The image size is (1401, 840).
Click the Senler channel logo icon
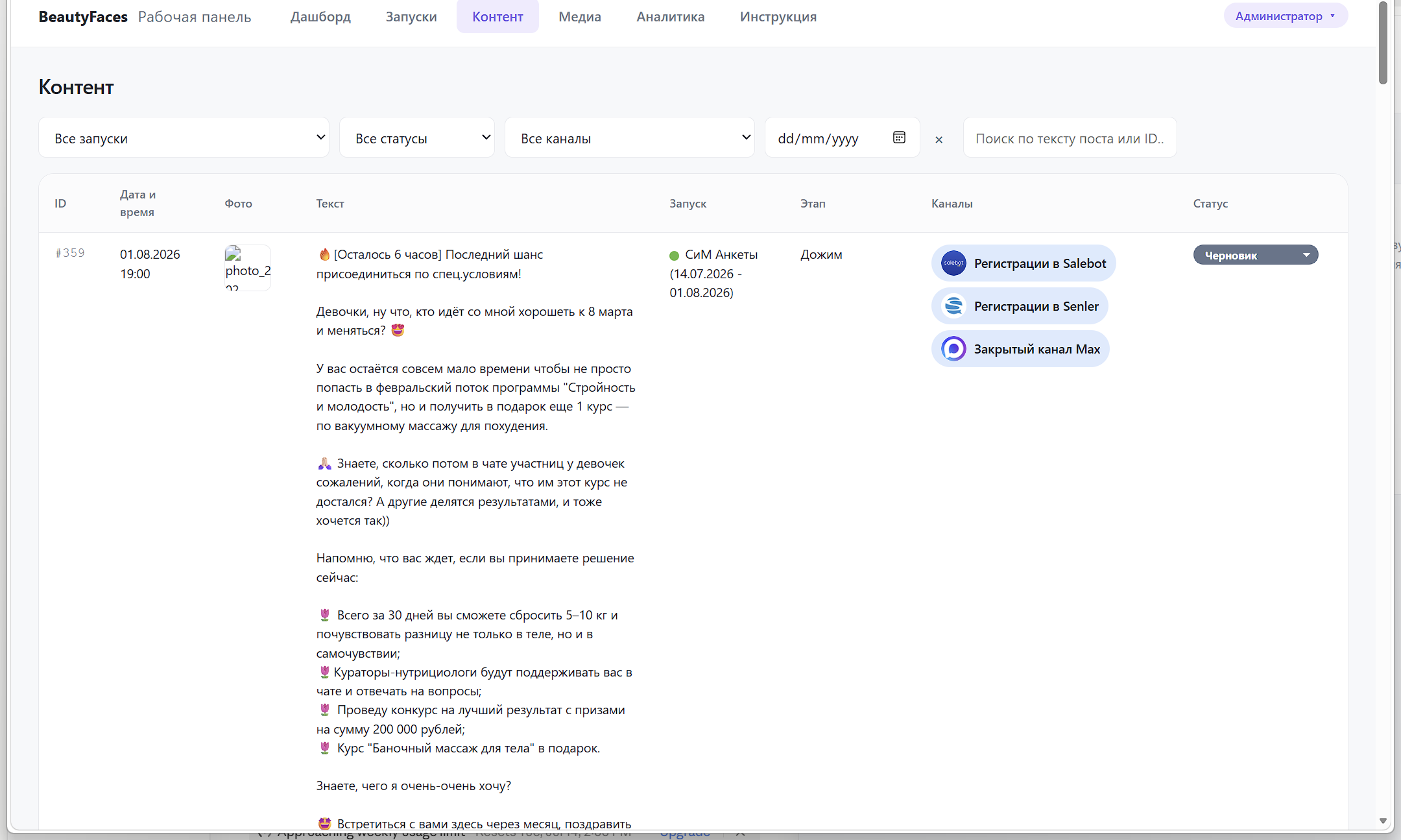953,306
